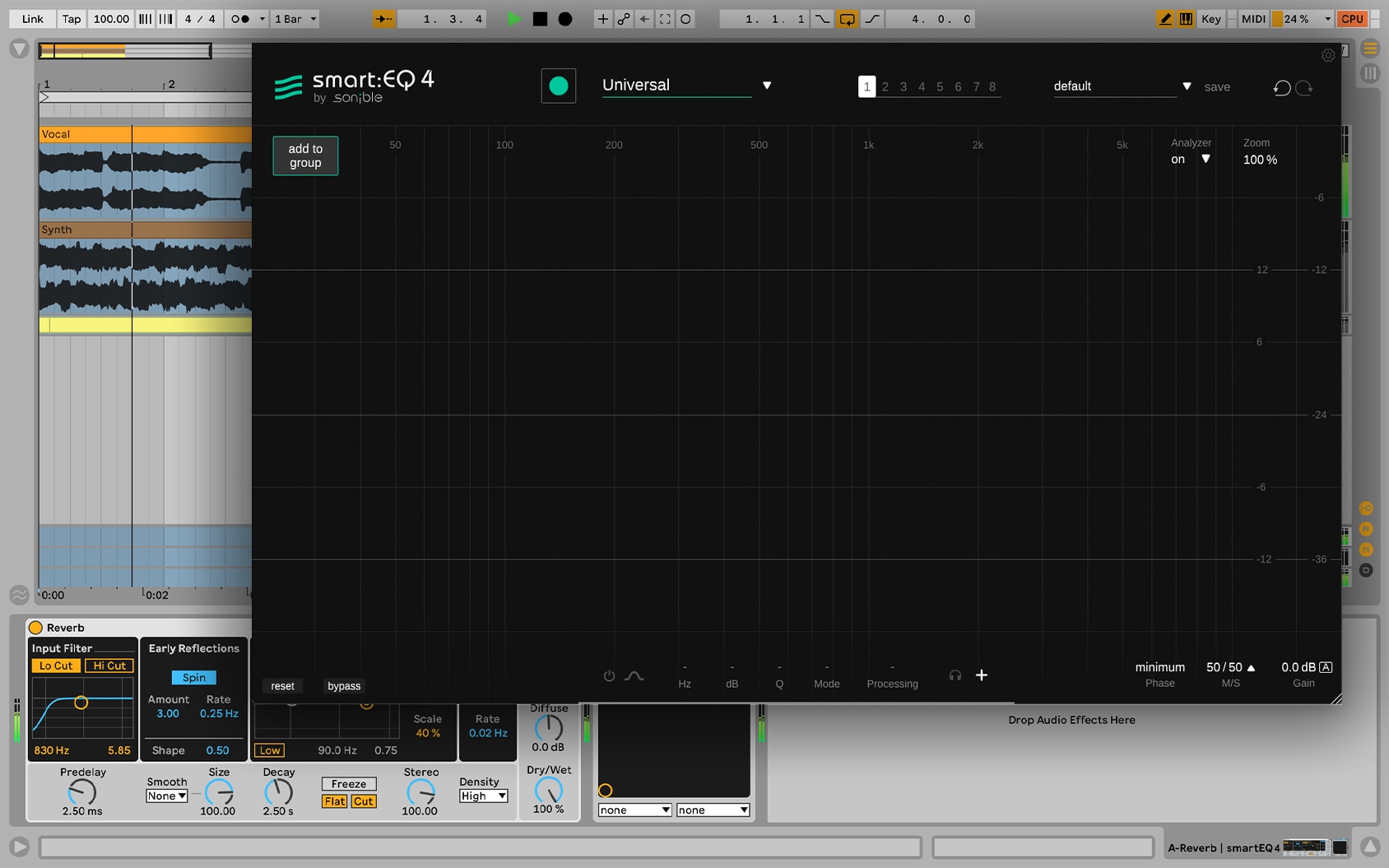1389x868 pixels.
Task: Toggle follow playback arrow icon
Action: point(383,19)
